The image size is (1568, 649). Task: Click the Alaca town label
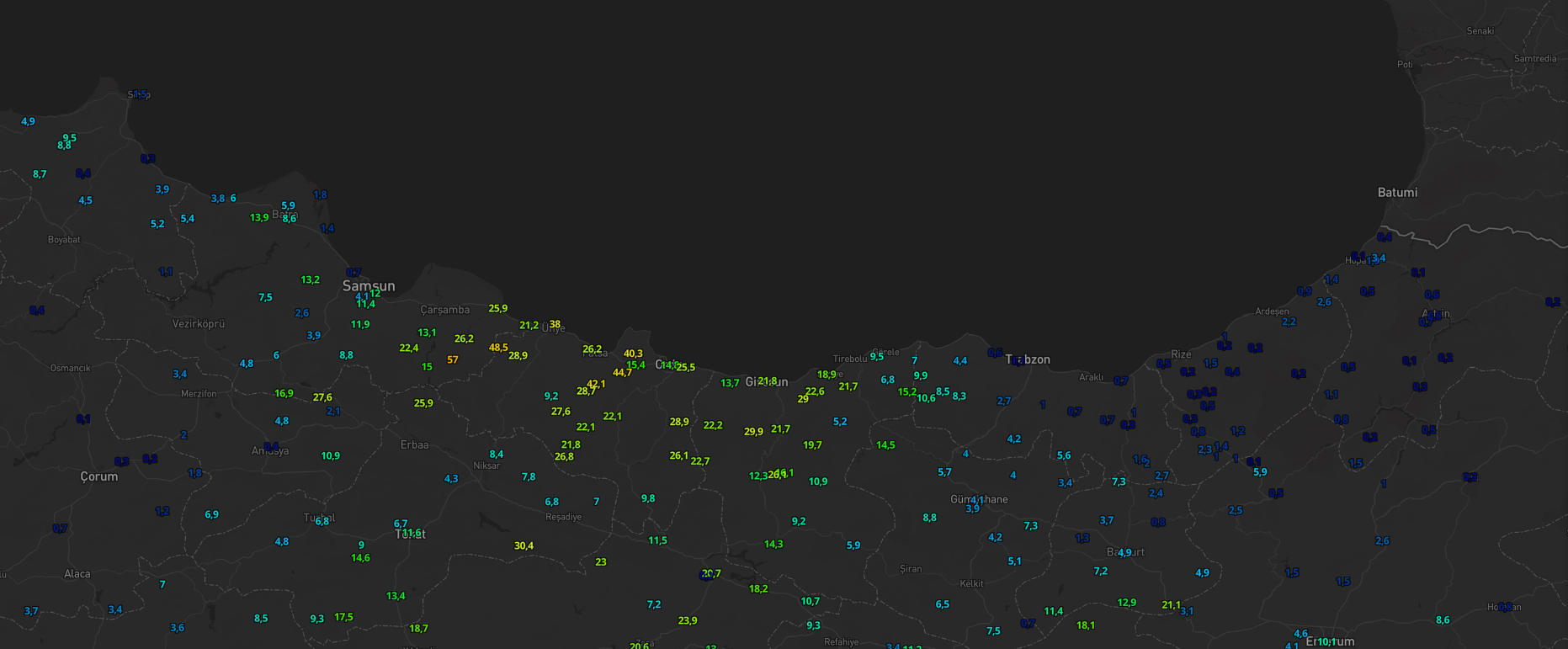coord(77,574)
